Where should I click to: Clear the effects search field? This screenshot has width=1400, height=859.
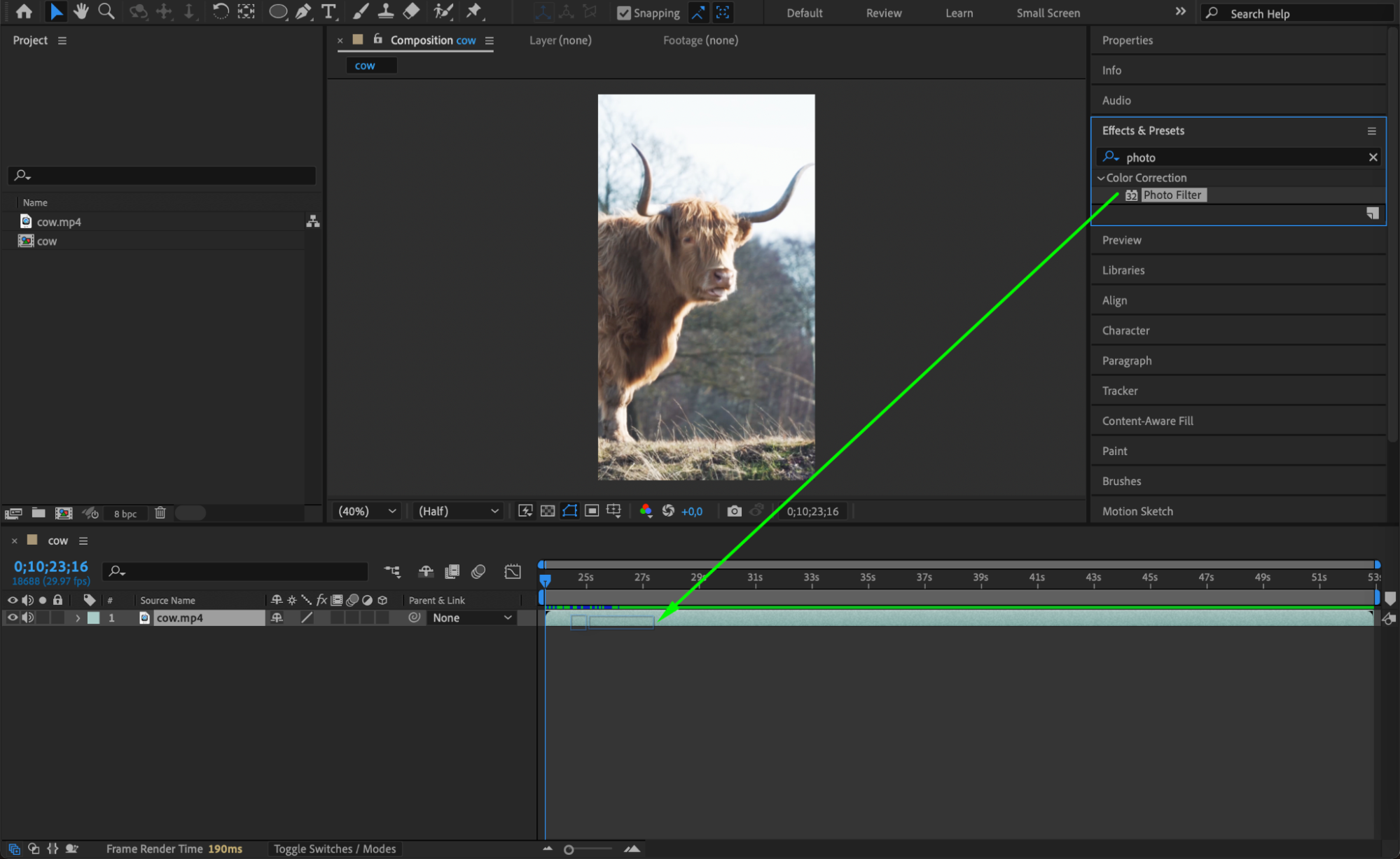point(1373,158)
